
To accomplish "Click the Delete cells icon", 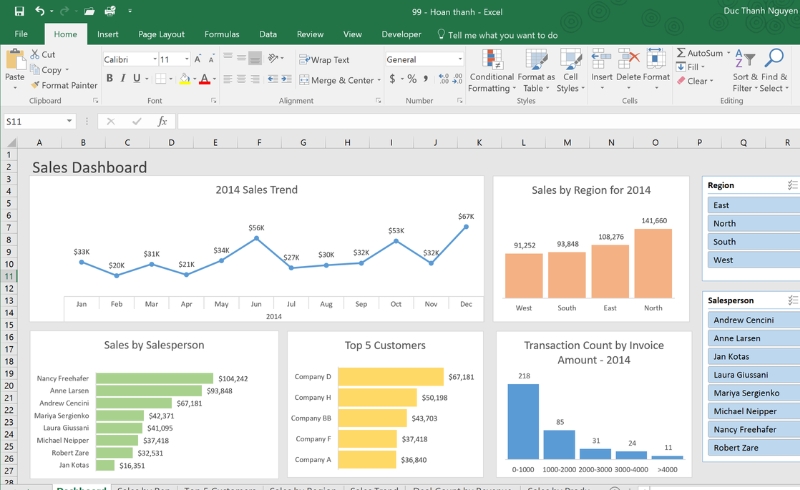I will (629, 59).
